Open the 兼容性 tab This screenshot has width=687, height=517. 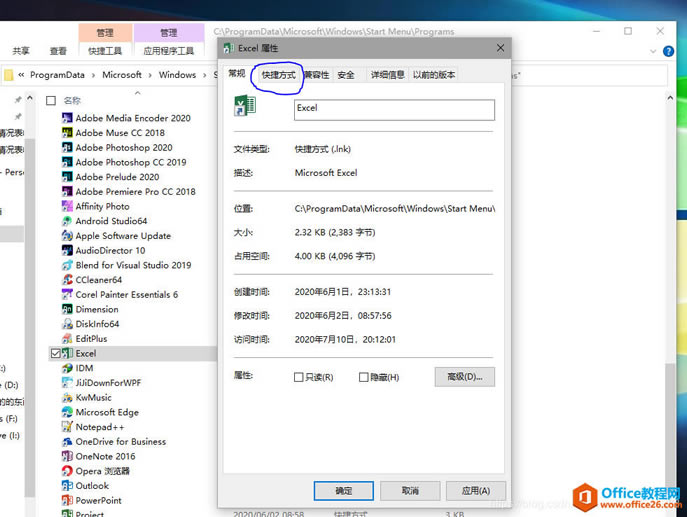click(317, 75)
